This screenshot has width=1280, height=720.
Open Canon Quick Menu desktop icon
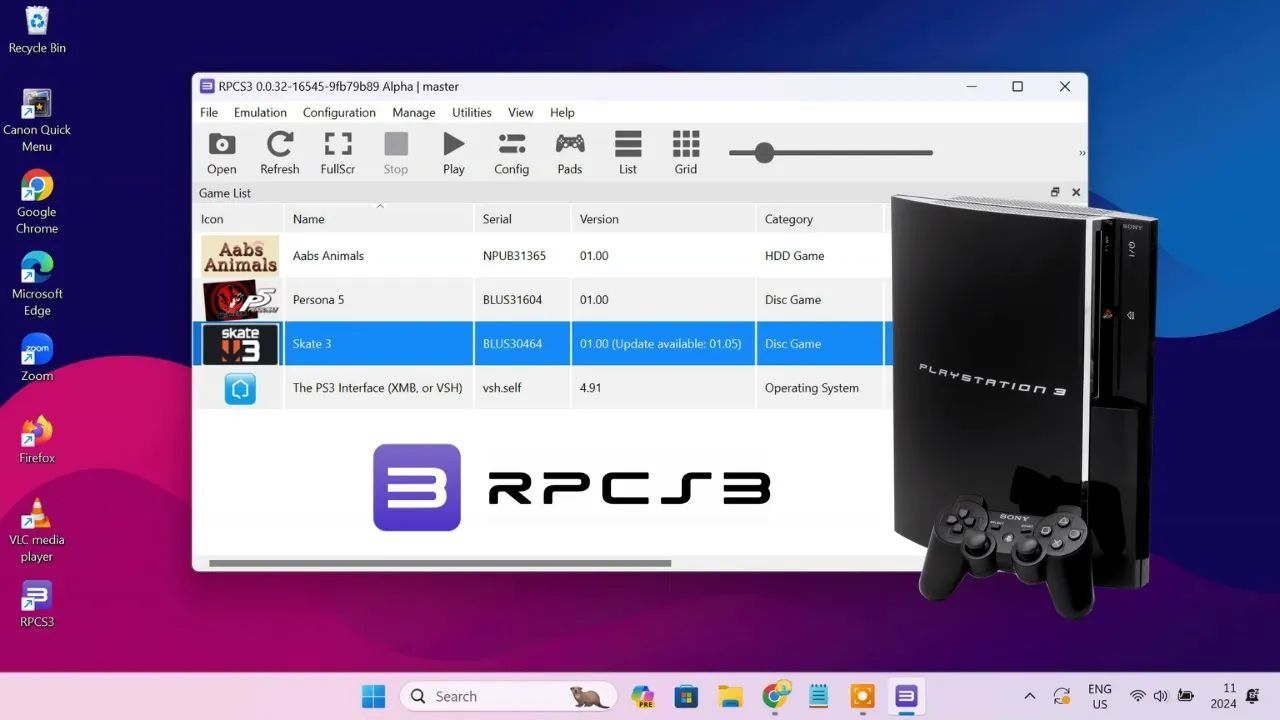pyautogui.click(x=37, y=121)
